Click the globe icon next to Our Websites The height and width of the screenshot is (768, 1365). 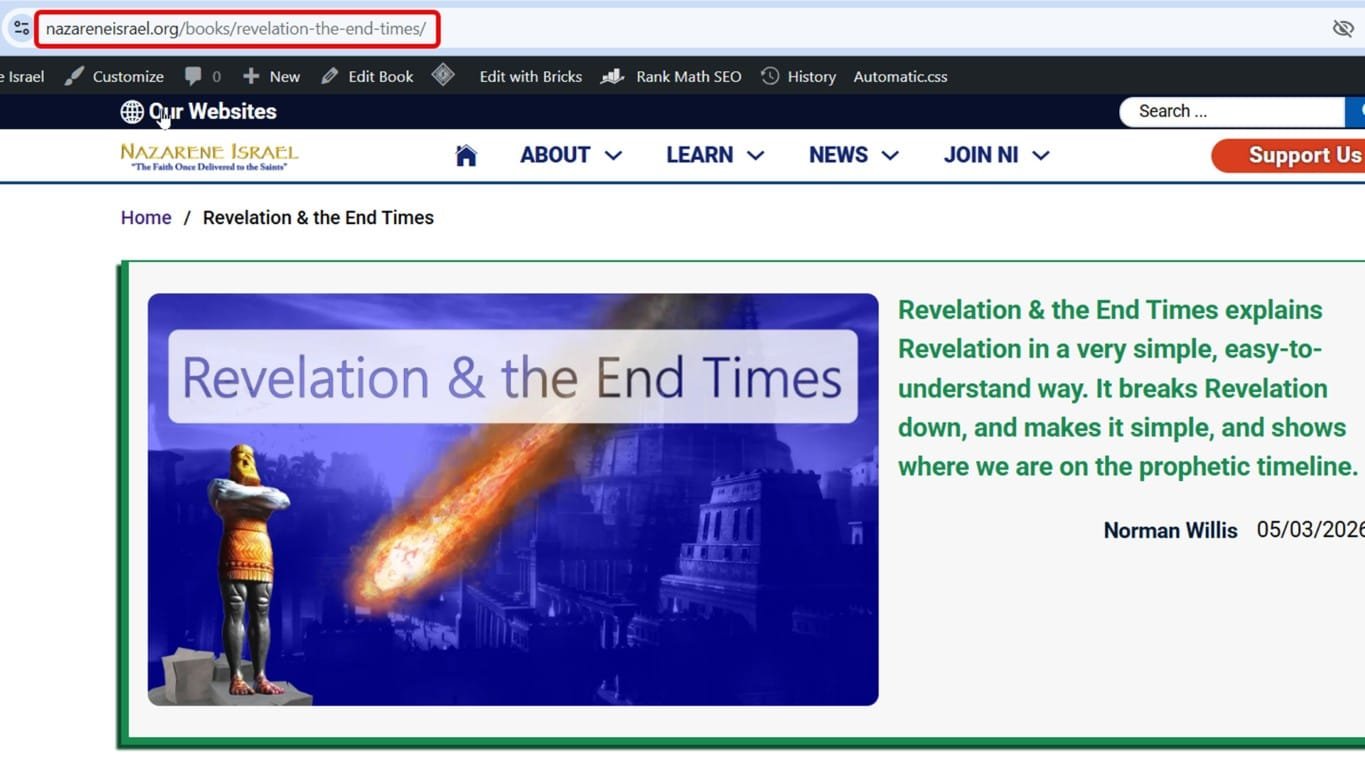click(x=132, y=111)
